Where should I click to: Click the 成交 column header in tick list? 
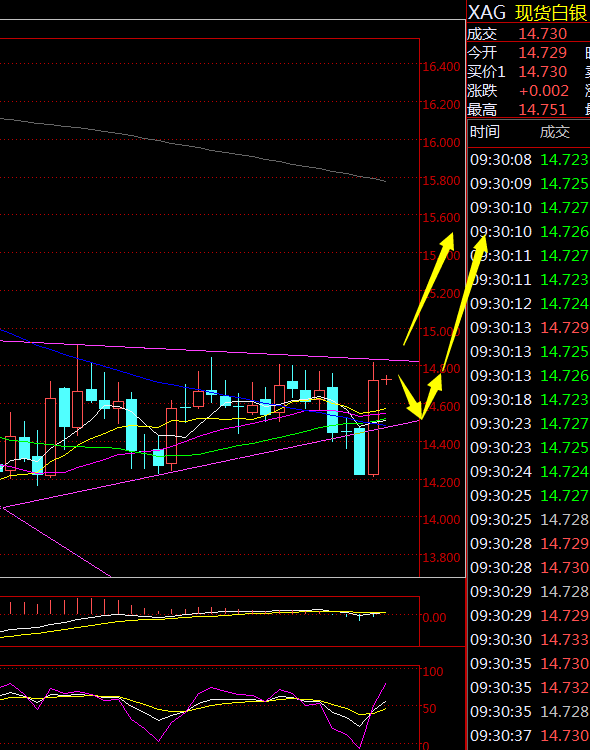(555, 132)
